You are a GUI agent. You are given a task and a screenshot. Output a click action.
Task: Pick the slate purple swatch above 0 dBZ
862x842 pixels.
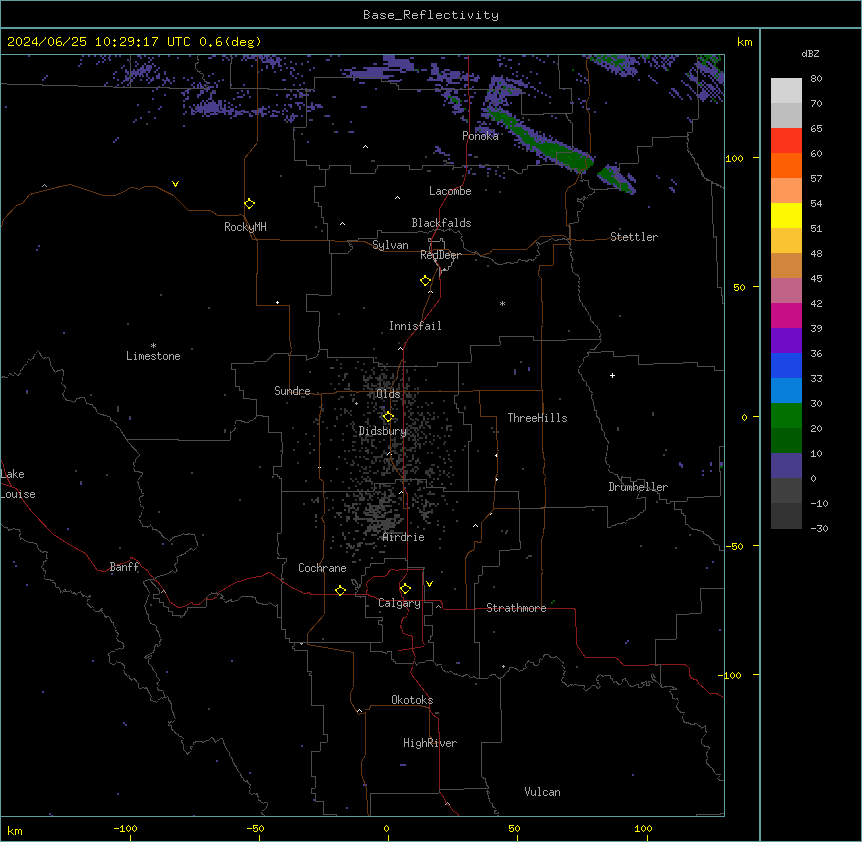pos(786,466)
